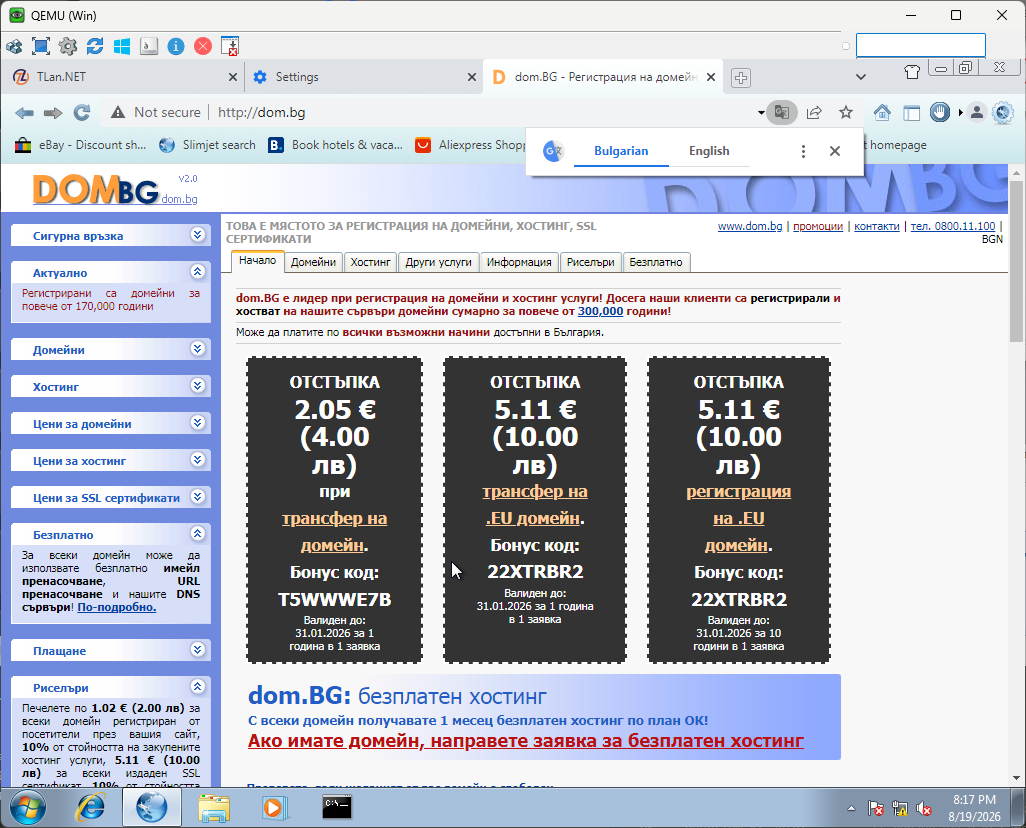
Task: Open the home page icon
Action: pos(882,113)
